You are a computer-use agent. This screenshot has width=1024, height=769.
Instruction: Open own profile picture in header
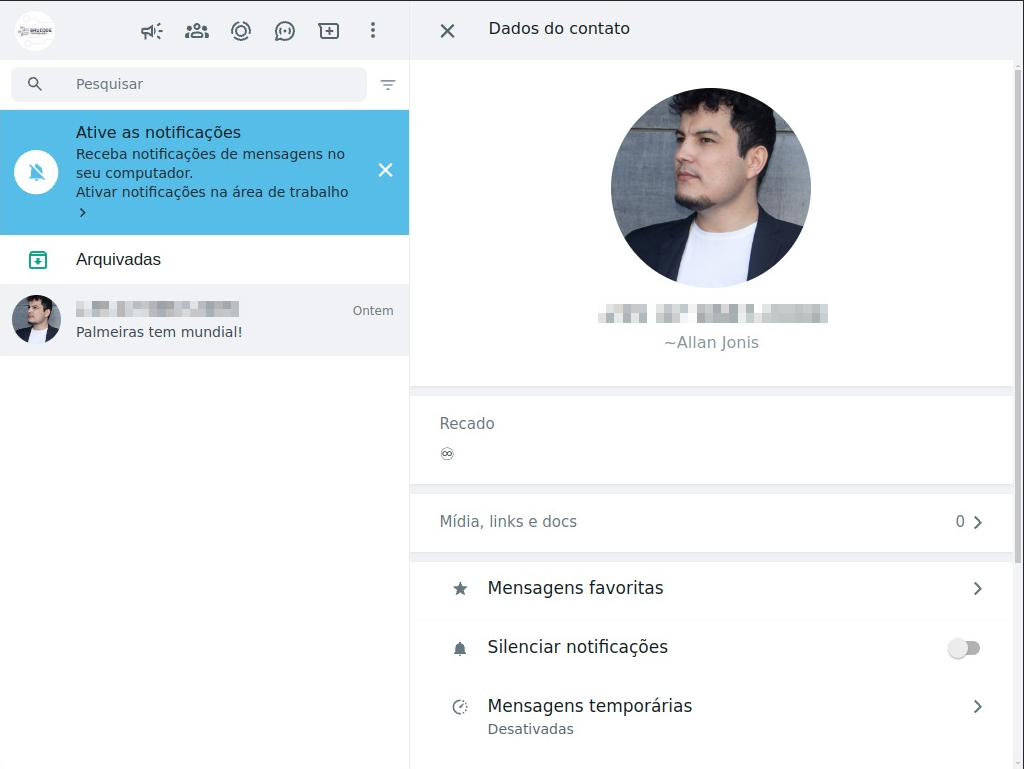pyautogui.click(x=35, y=30)
